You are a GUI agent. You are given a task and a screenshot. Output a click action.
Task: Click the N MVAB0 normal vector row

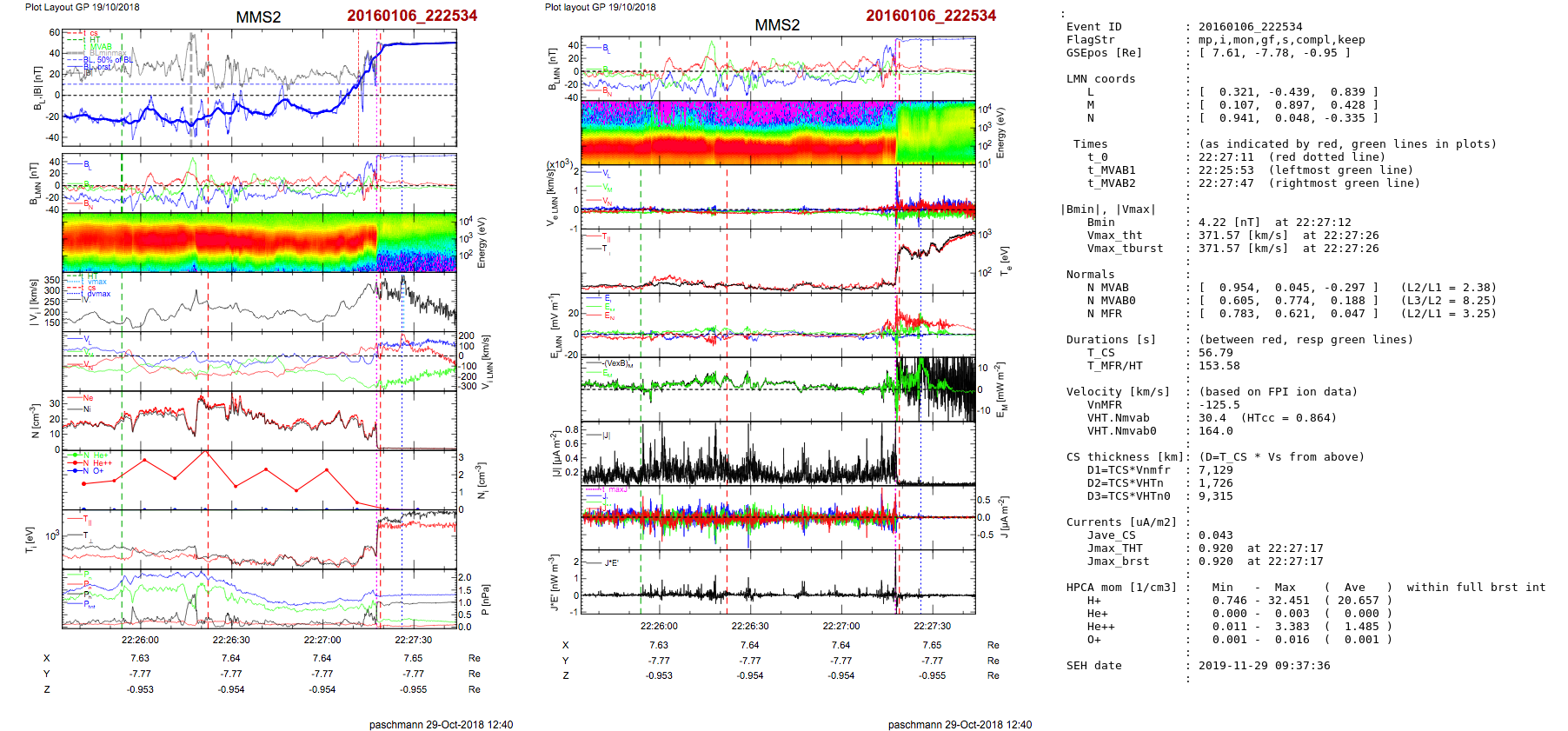1286,301
